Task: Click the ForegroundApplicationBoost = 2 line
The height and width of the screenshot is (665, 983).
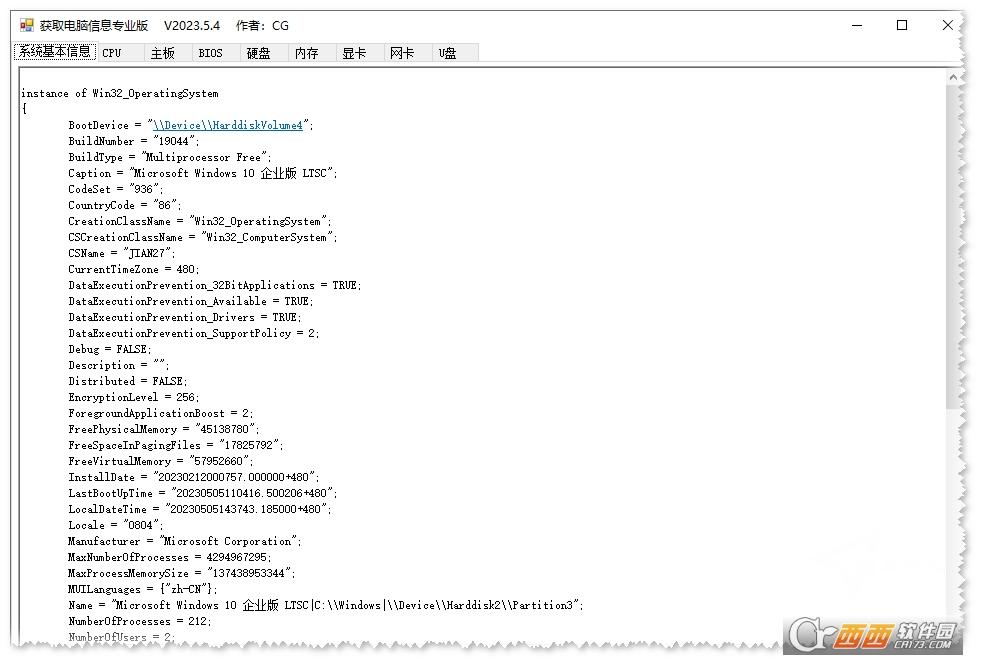Action: click(160, 413)
